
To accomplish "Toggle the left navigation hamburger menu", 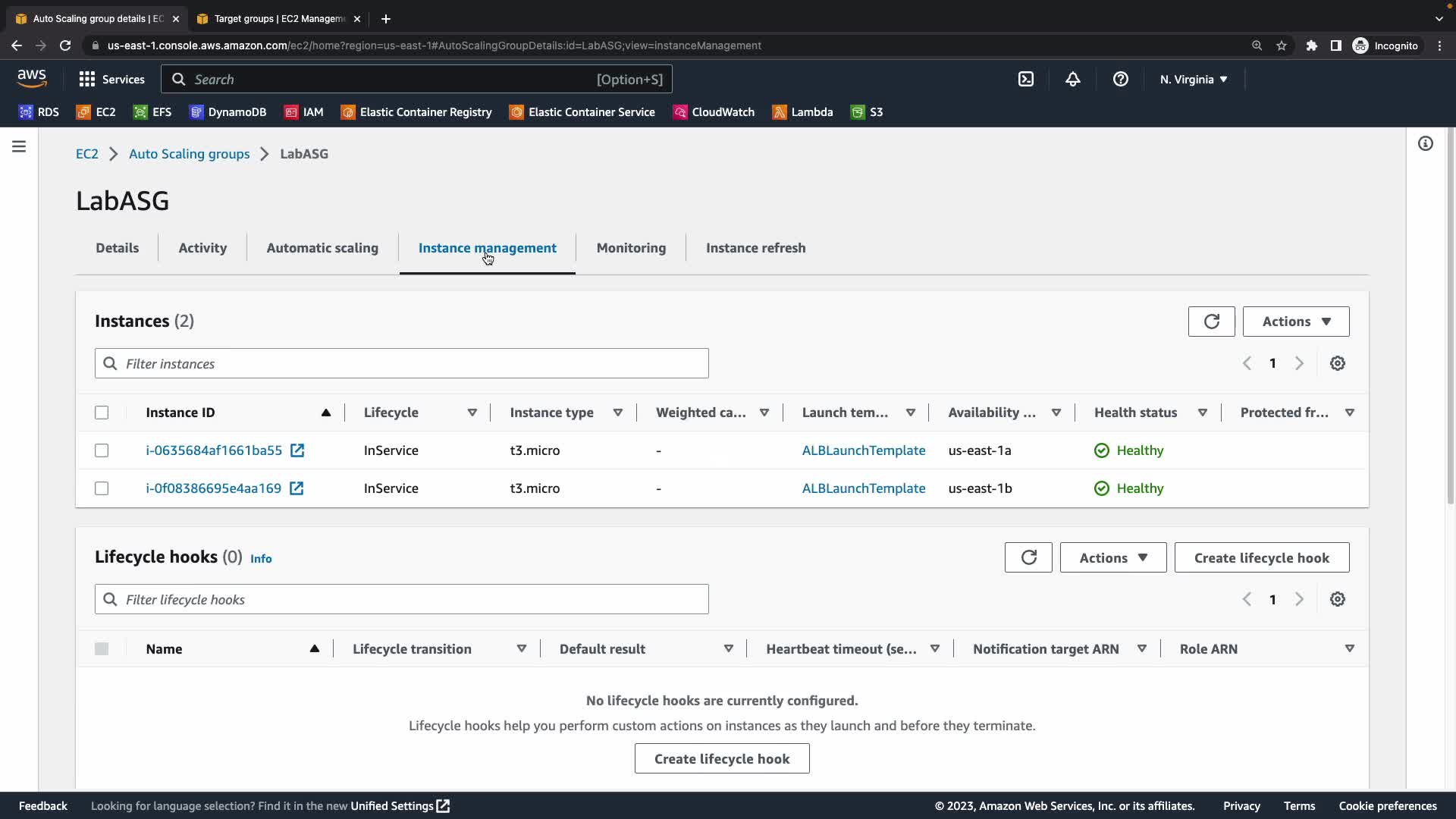I will pyautogui.click(x=19, y=146).
